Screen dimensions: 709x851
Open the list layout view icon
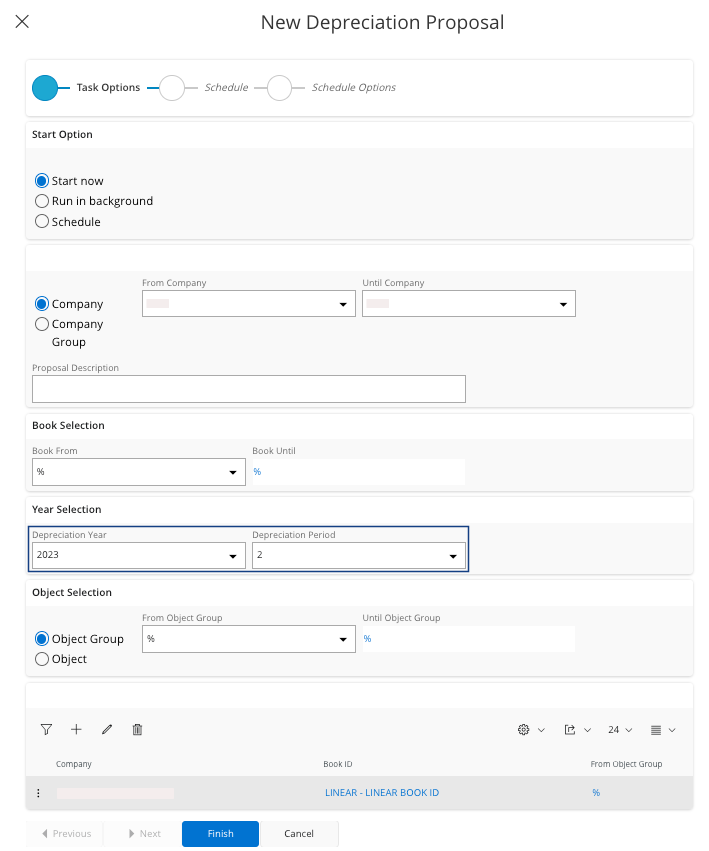pos(663,730)
